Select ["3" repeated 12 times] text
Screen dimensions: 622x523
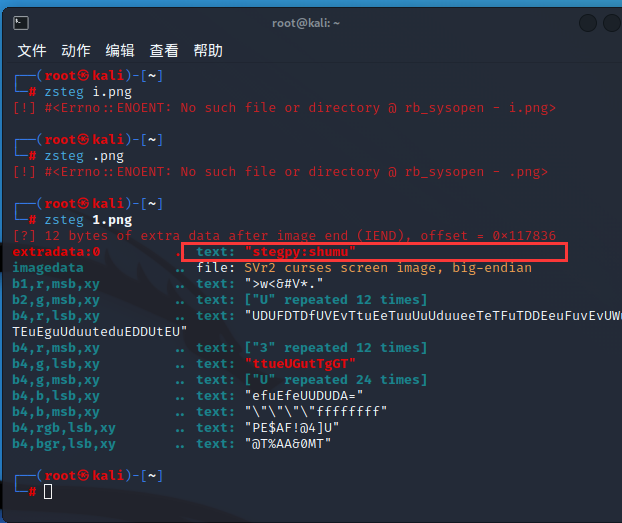(336, 348)
